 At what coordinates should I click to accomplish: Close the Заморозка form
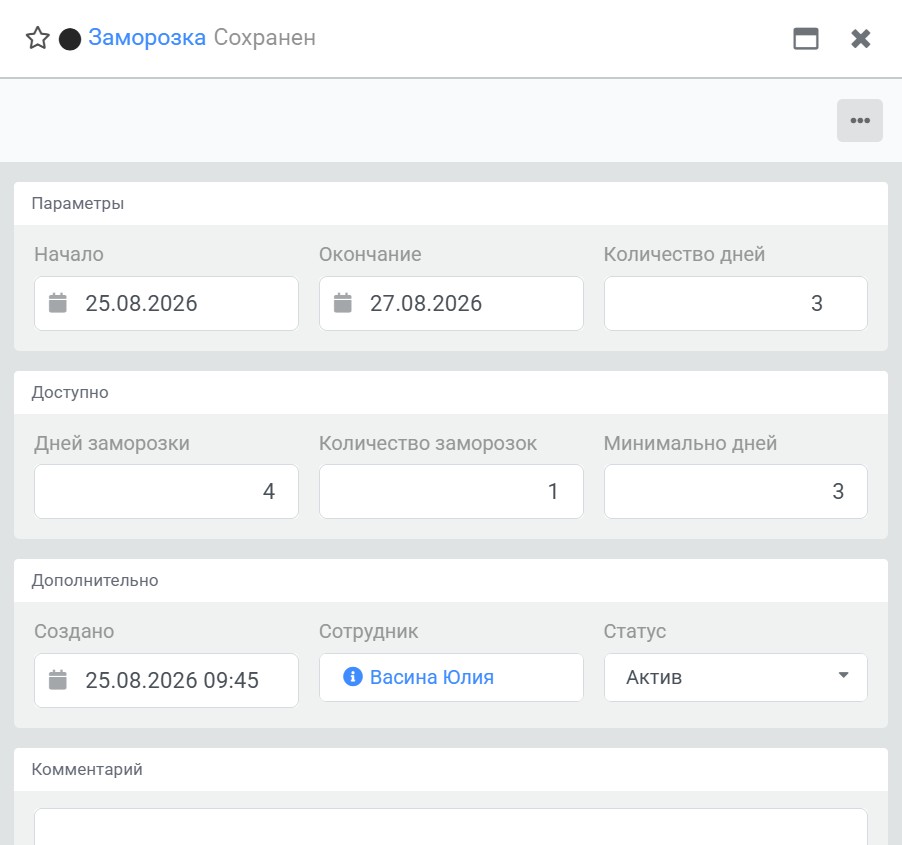tap(861, 39)
